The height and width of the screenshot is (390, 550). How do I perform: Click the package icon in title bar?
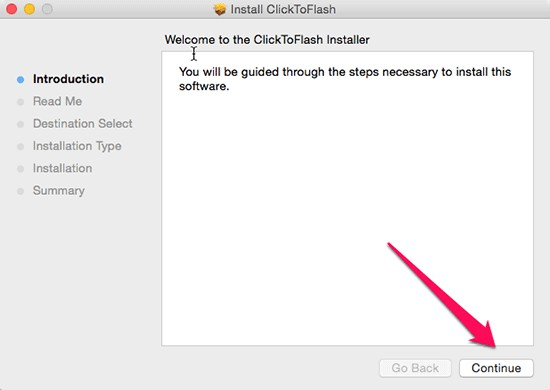point(220,9)
